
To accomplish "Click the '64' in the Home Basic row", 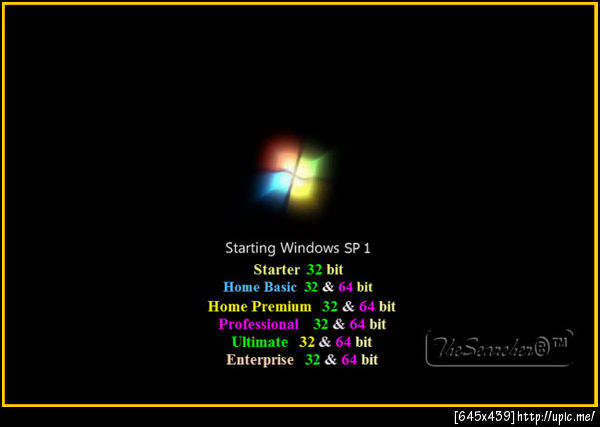I will pos(346,287).
